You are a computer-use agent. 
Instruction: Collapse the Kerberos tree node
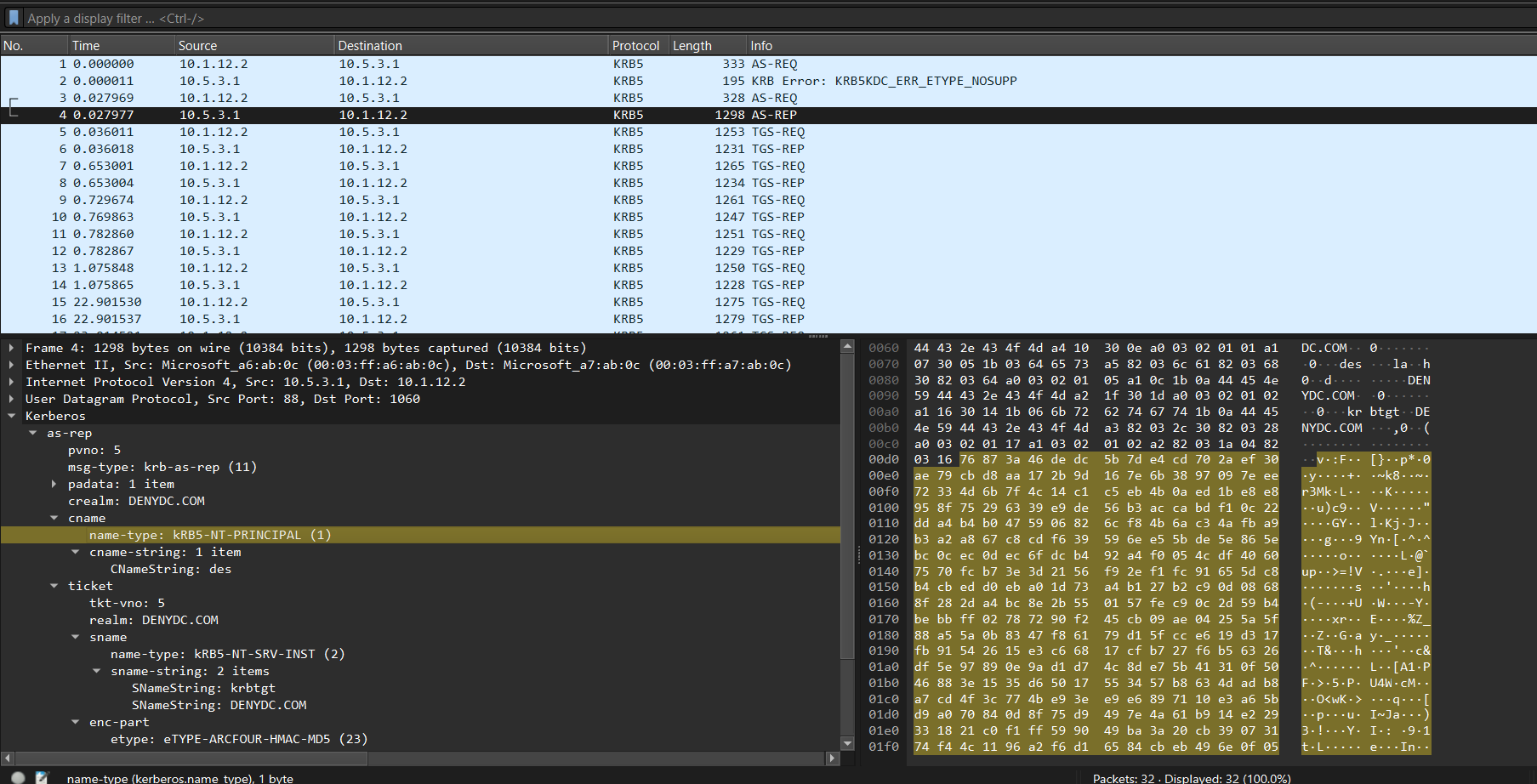[x=11, y=416]
